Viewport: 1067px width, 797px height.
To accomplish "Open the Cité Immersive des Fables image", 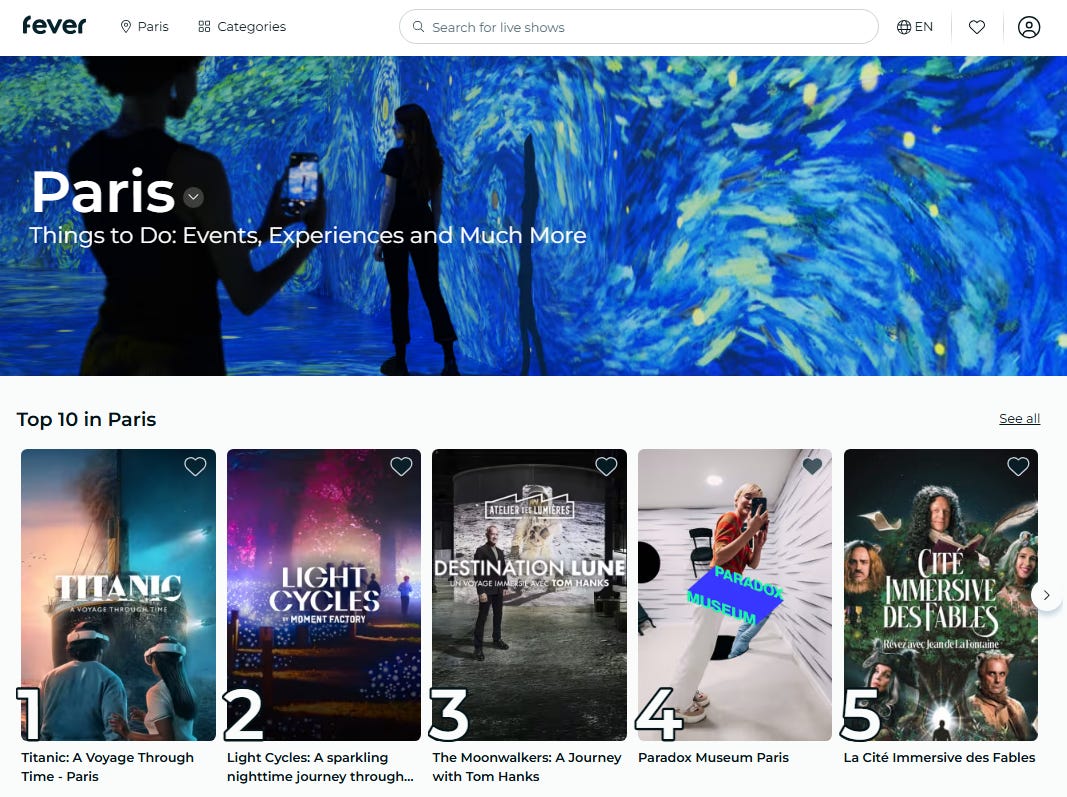I will [940, 595].
